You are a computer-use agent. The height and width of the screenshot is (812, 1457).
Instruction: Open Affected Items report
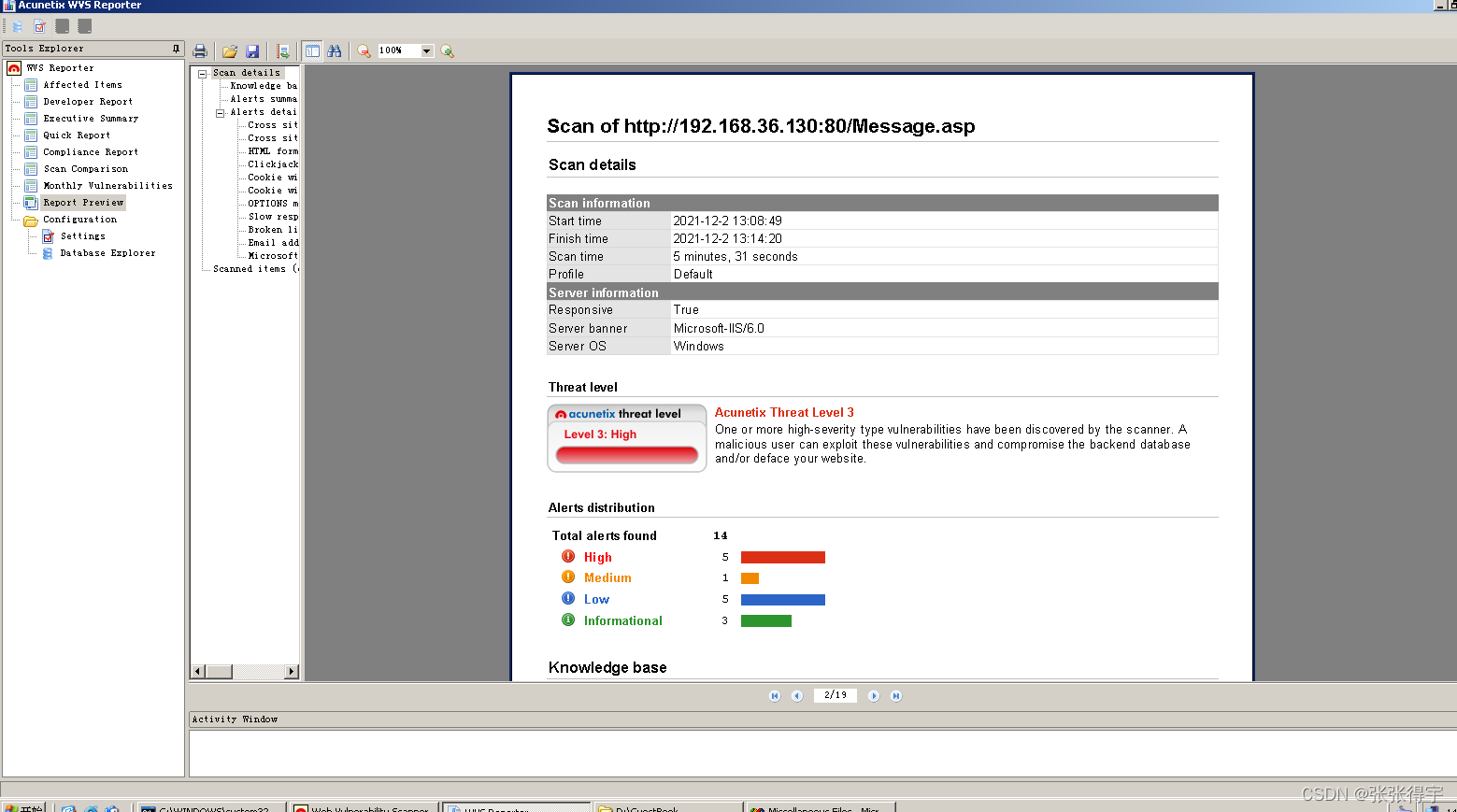82,85
